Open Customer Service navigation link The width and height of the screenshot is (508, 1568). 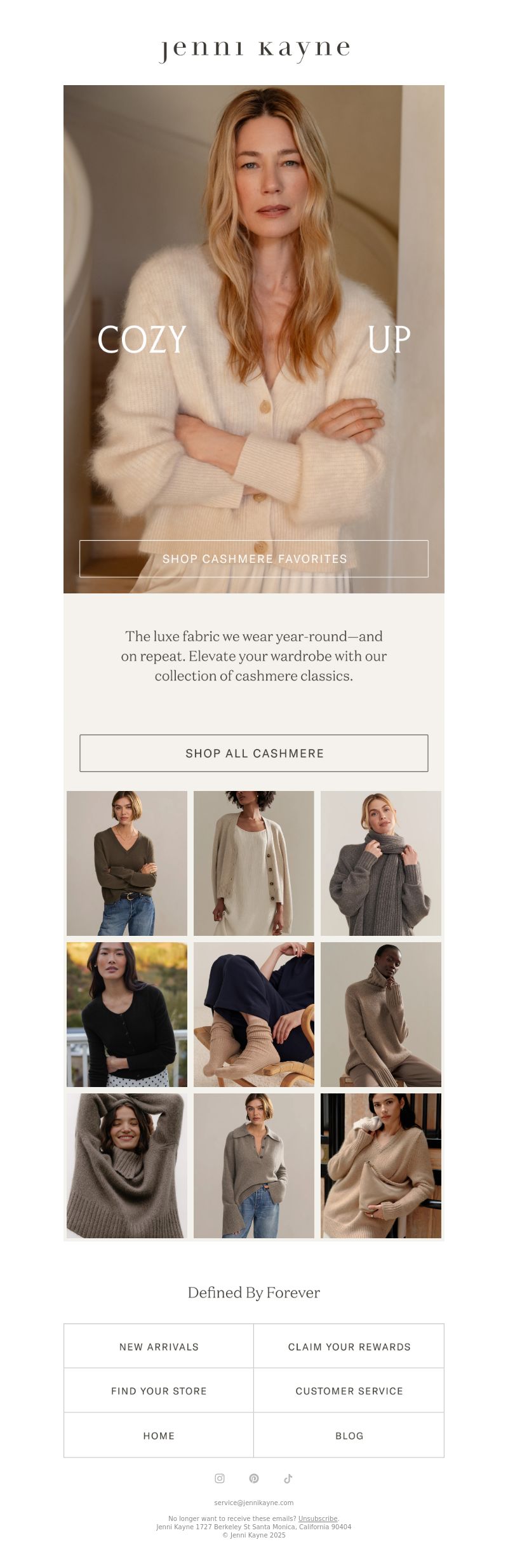tap(349, 1391)
